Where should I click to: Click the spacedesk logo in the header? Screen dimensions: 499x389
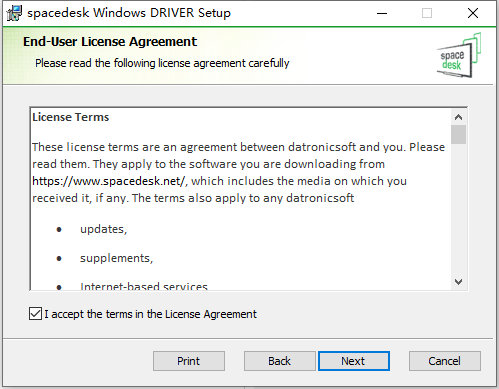[x=459, y=55]
